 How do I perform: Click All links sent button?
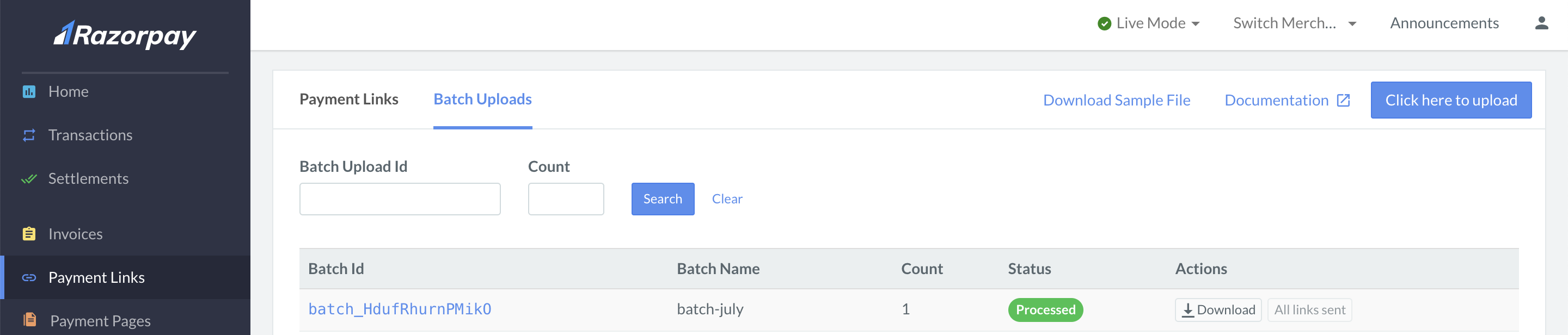click(1309, 310)
